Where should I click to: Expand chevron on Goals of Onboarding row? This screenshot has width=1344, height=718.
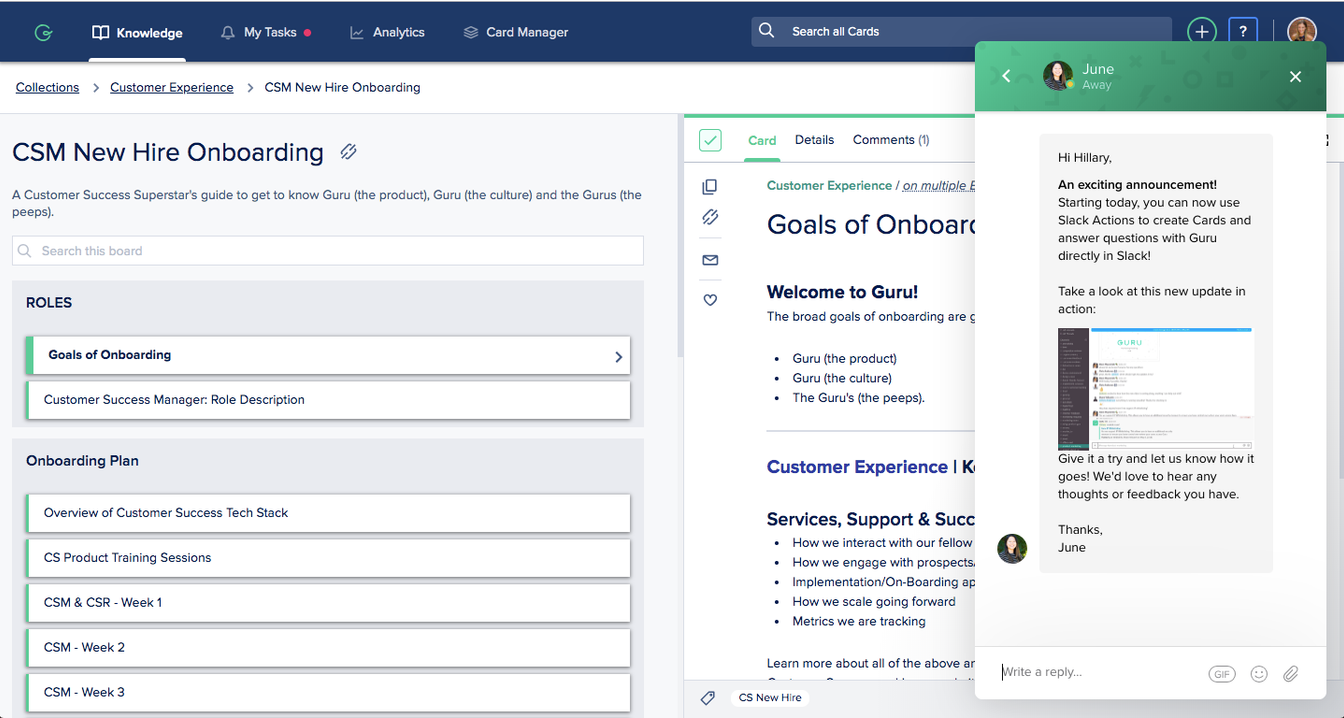[x=618, y=356]
